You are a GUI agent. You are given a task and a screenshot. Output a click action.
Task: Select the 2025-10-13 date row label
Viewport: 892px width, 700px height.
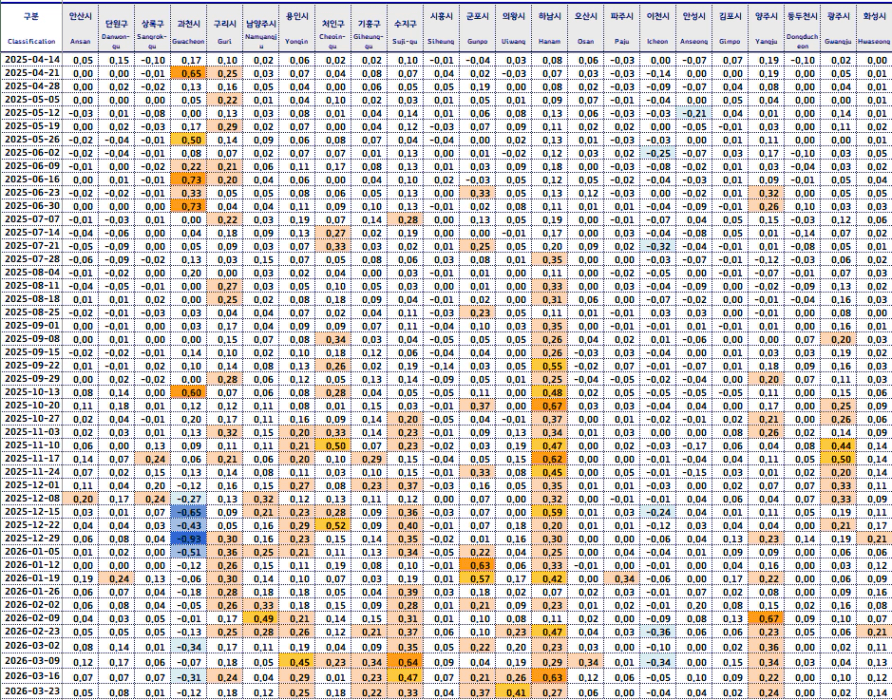[x=31, y=392]
